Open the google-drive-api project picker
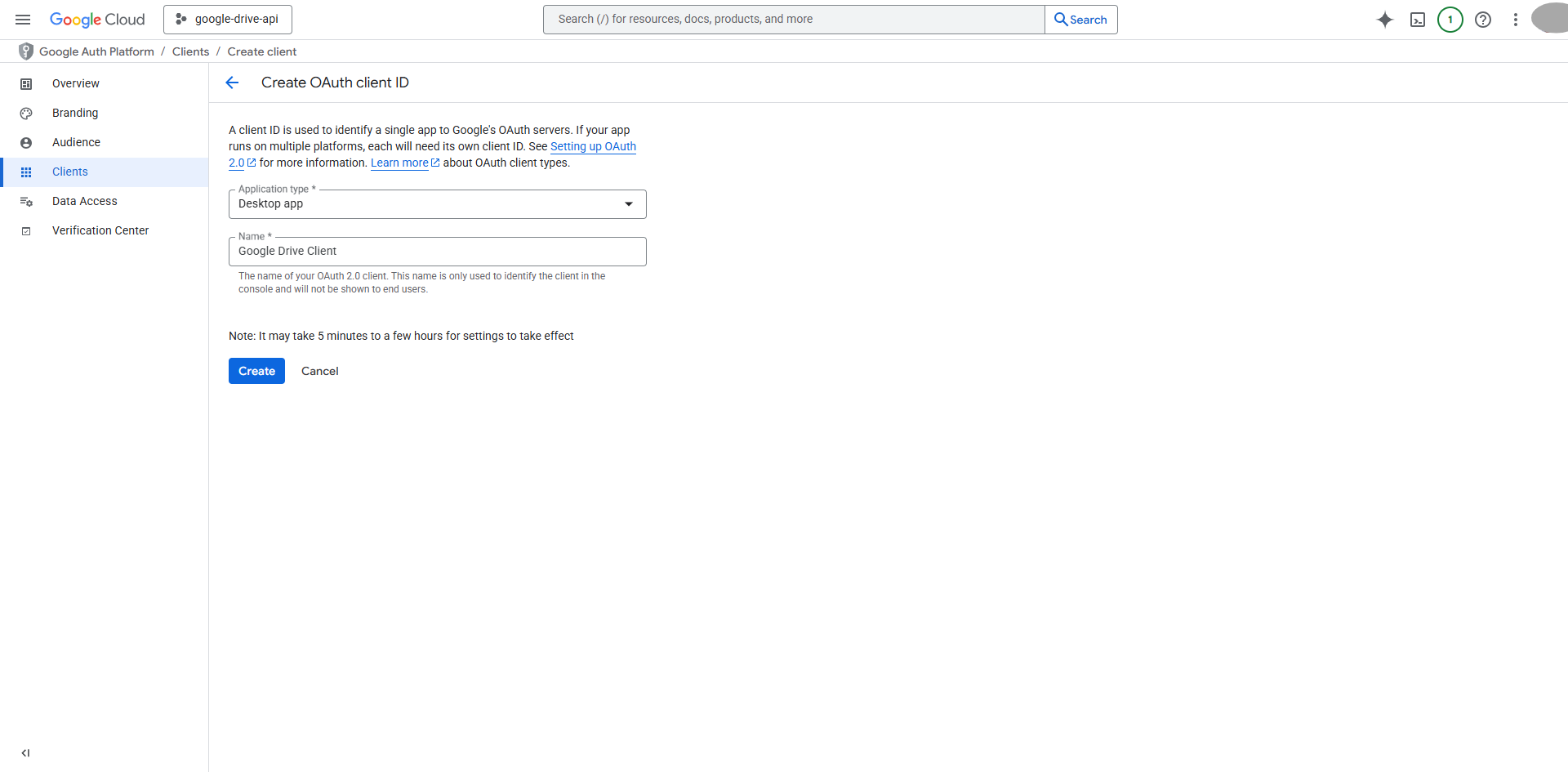Viewport: 1568px width, 772px height. 228,20
